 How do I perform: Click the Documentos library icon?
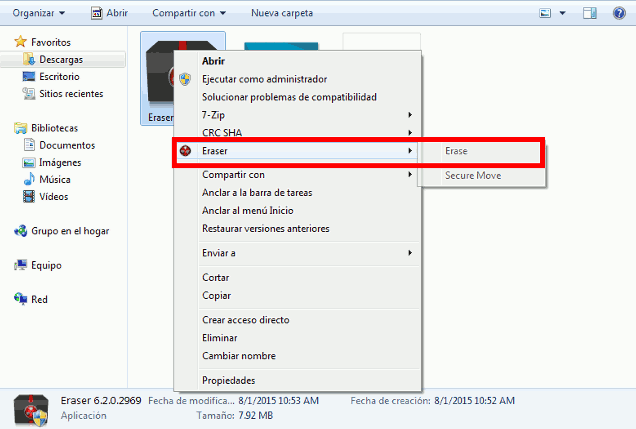(x=29, y=145)
